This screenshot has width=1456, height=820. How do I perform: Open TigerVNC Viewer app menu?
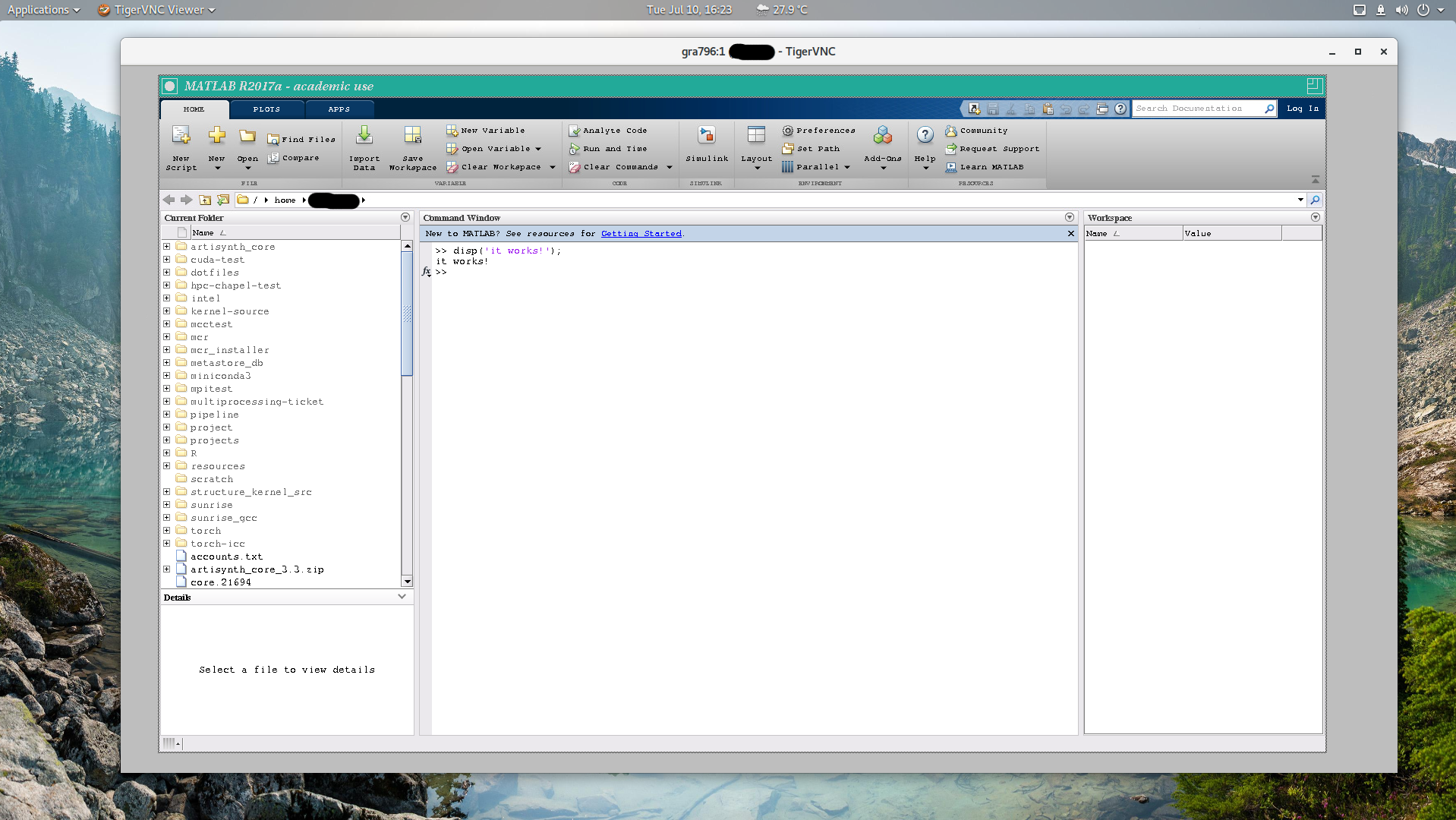156,10
